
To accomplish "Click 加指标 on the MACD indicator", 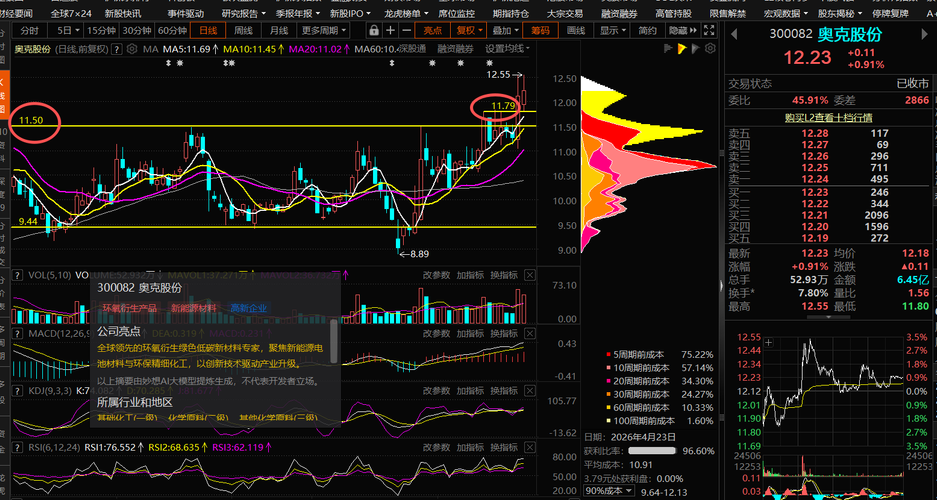I will tap(470, 333).
